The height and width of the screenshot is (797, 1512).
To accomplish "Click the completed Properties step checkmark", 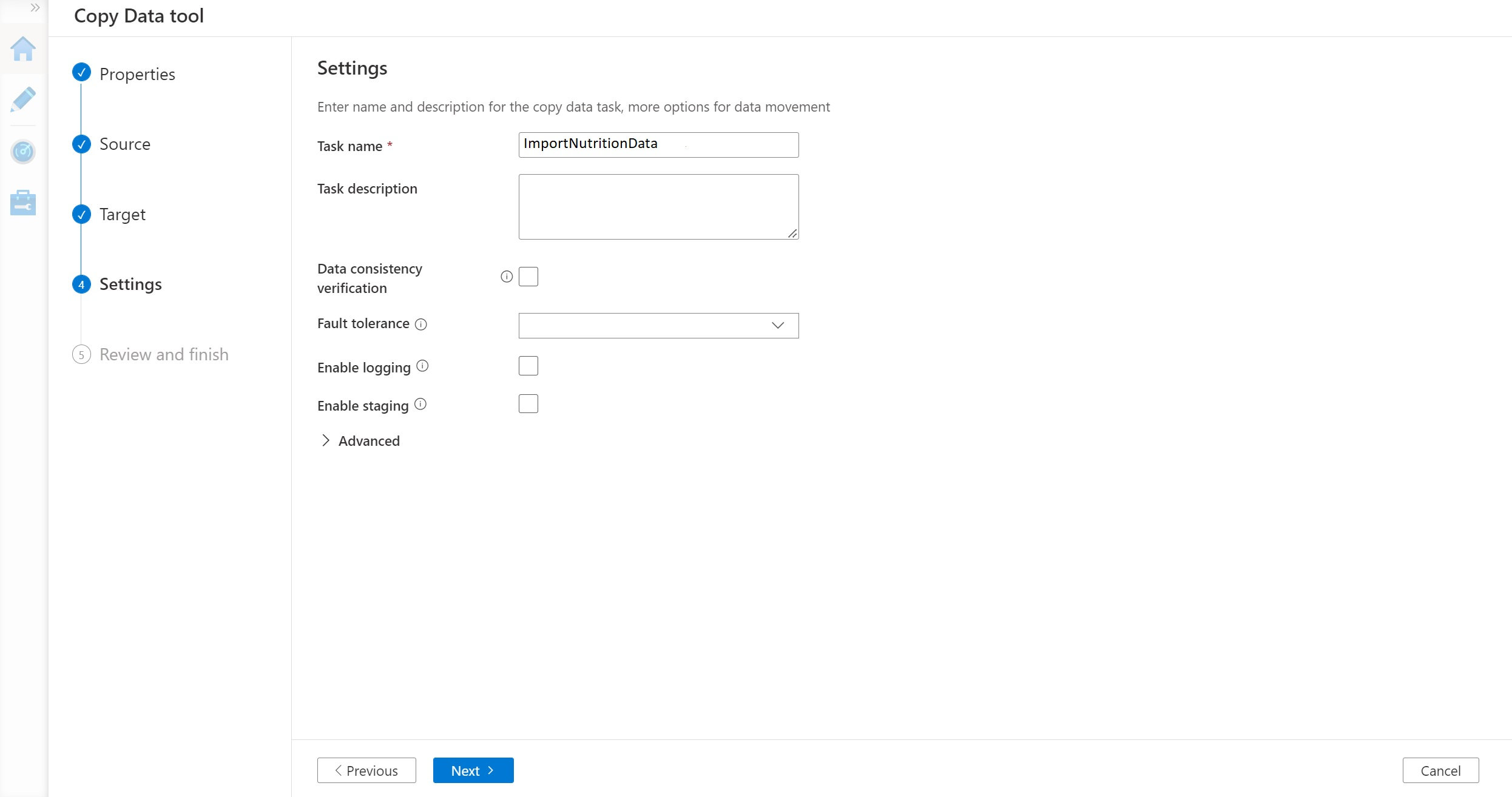I will (82, 72).
